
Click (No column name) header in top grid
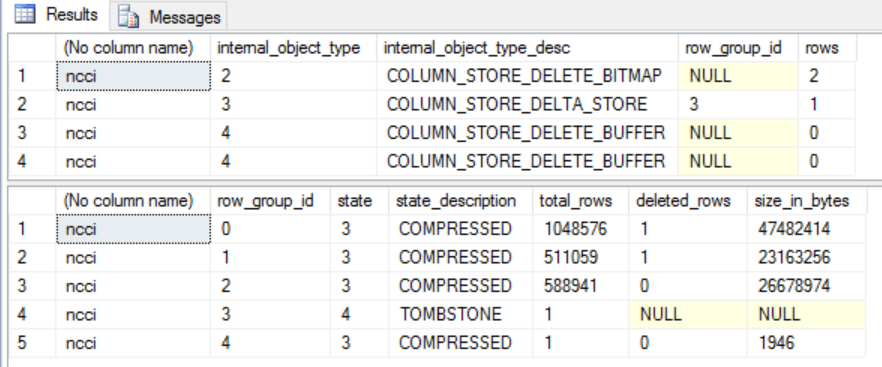pos(133,48)
